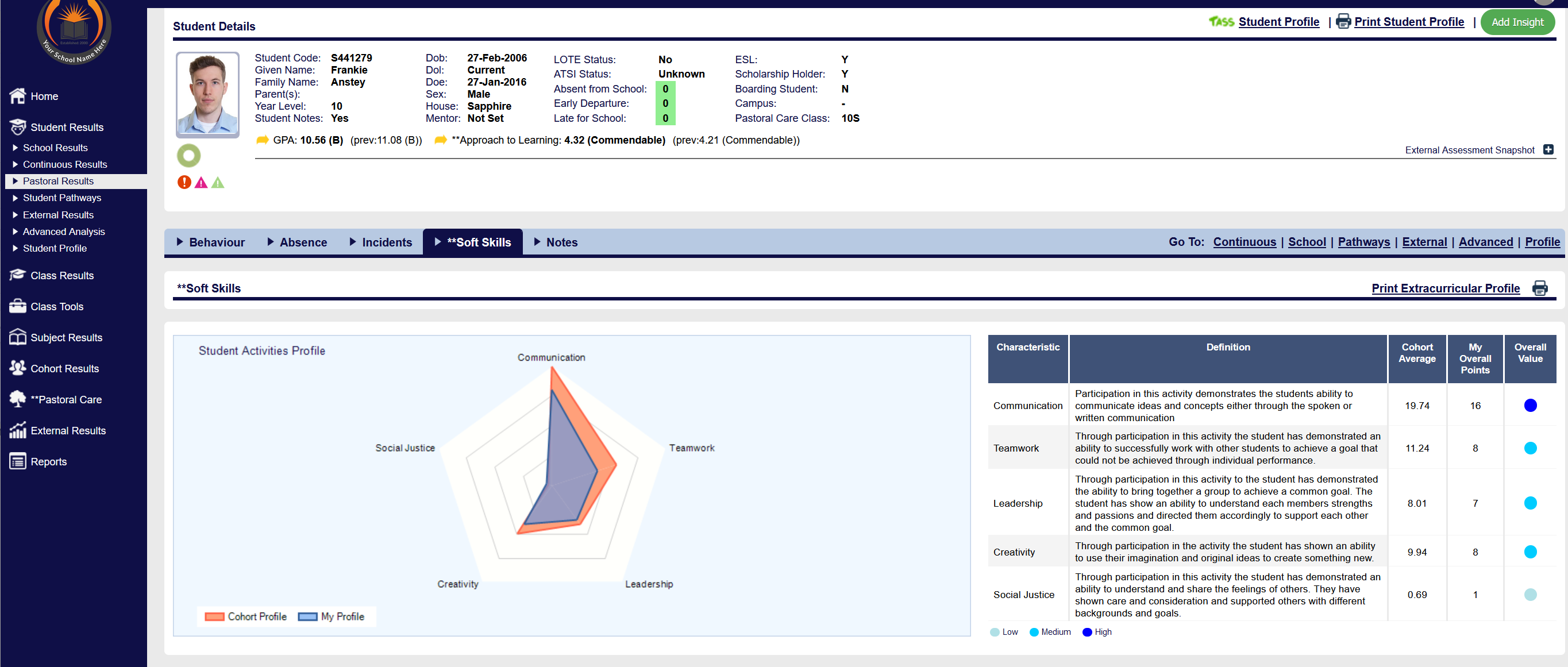This screenshot has height=667, width=1568.
Task: Click the Class Tools briefcase icon
Action: click(x=18, y=306)
